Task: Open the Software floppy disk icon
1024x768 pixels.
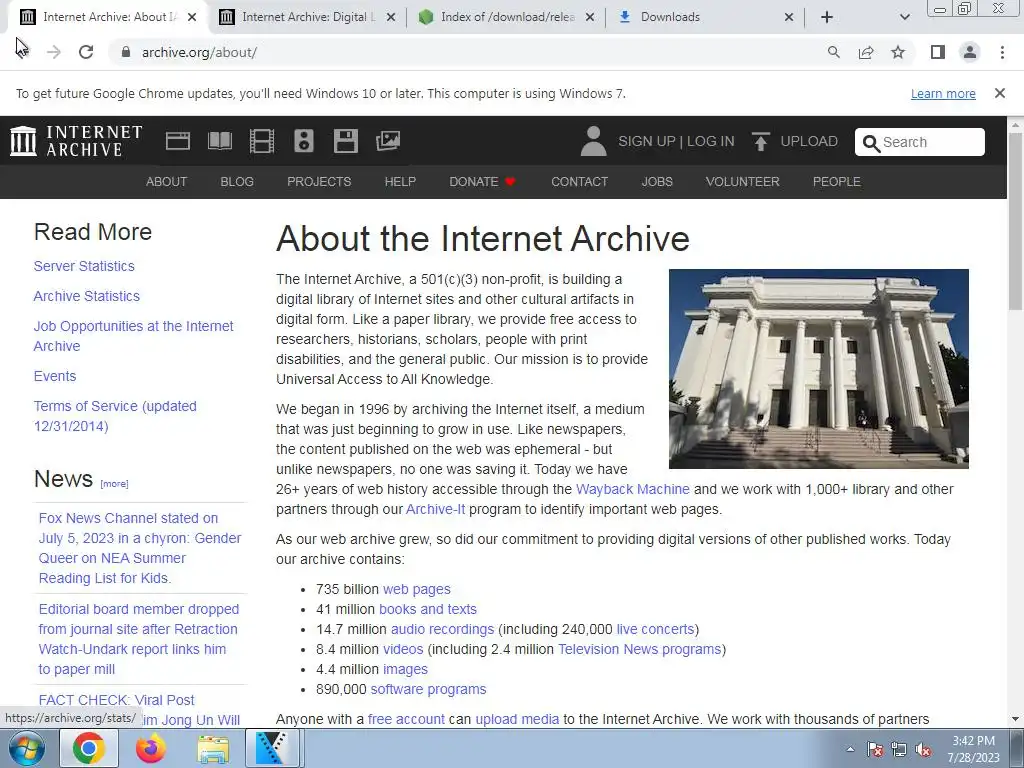Action: click(345, 141)
